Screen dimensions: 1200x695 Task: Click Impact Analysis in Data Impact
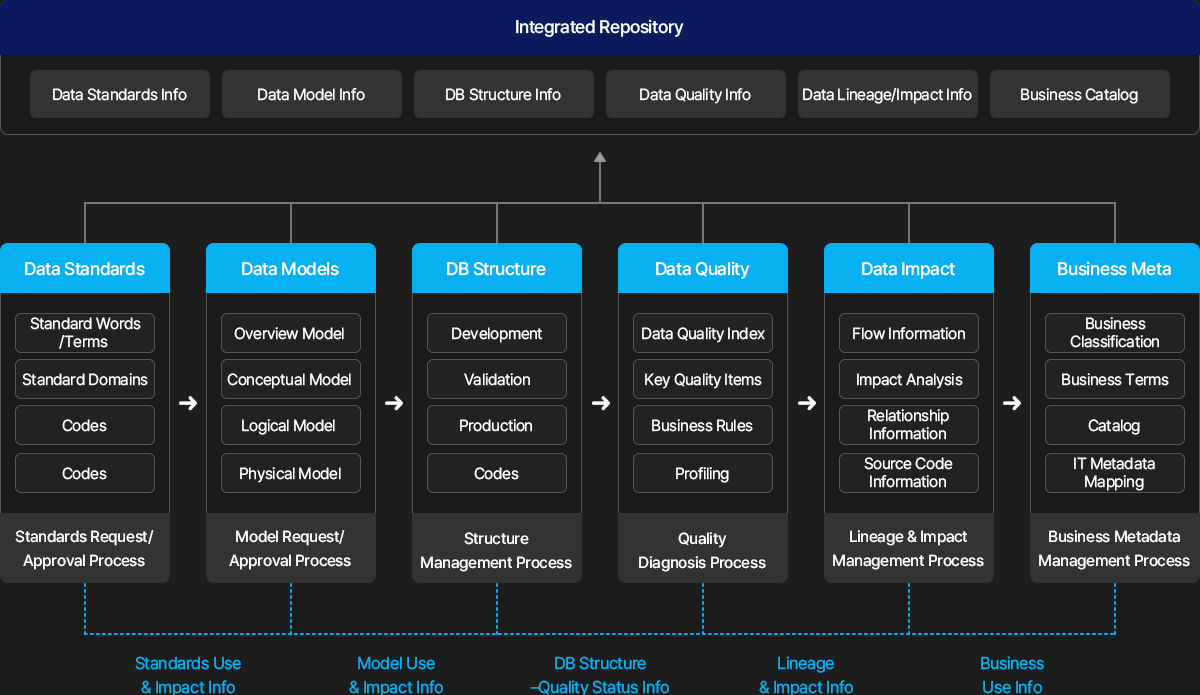coord(909,379)
